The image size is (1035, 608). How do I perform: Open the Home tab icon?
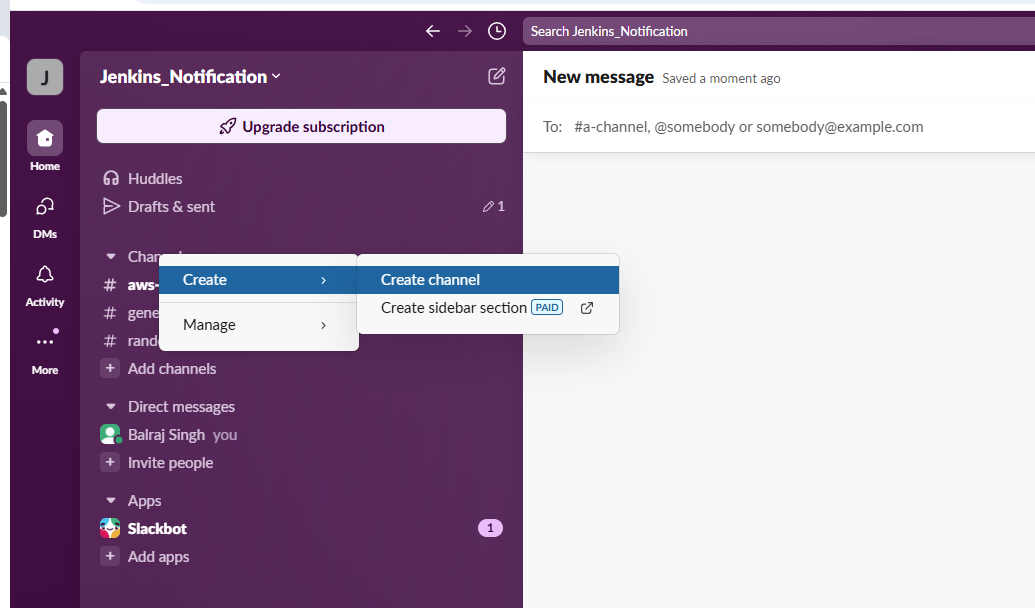click(x=45, y=138)
